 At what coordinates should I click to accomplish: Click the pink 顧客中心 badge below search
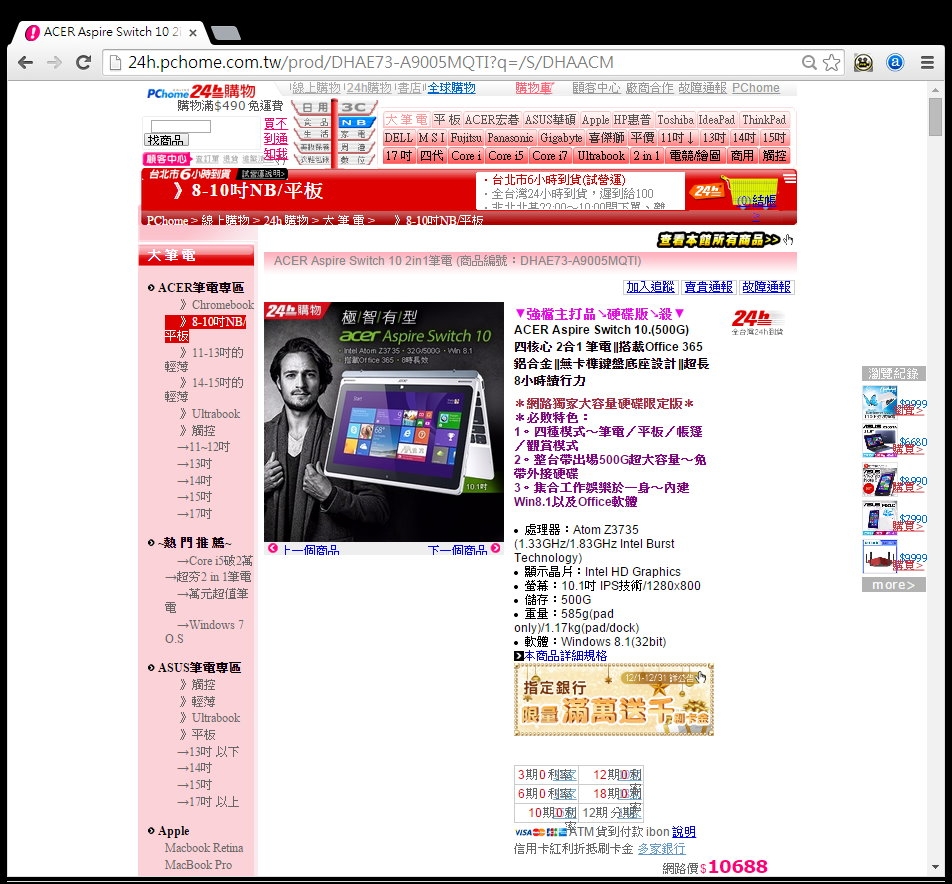click(x=166, y=159)
